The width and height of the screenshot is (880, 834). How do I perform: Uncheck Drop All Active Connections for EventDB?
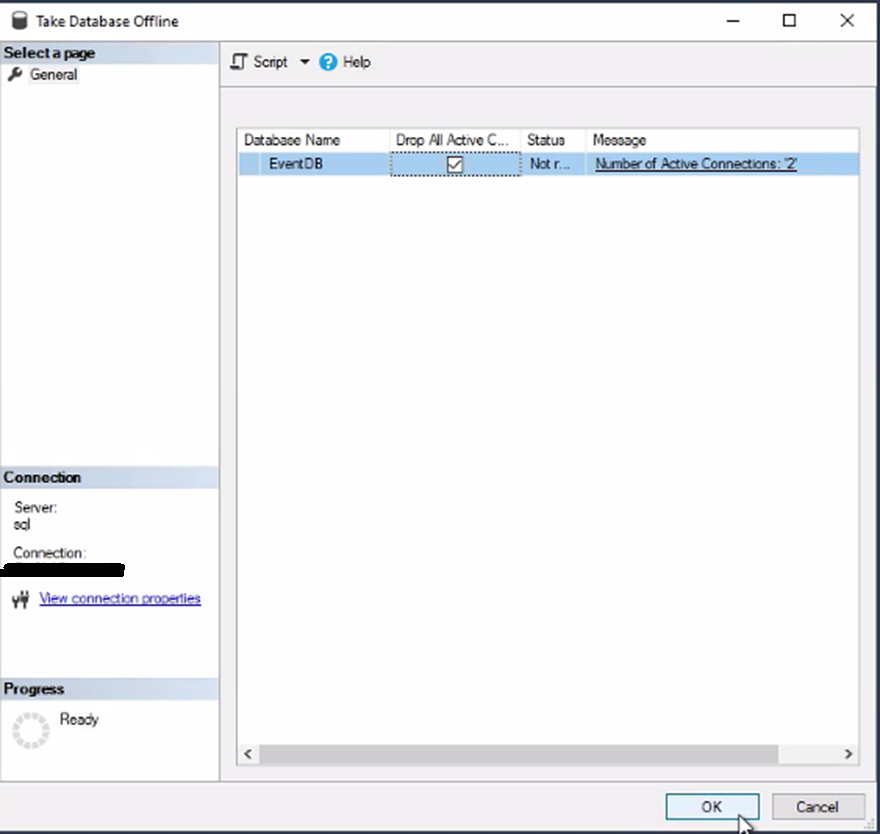point(455,164)
